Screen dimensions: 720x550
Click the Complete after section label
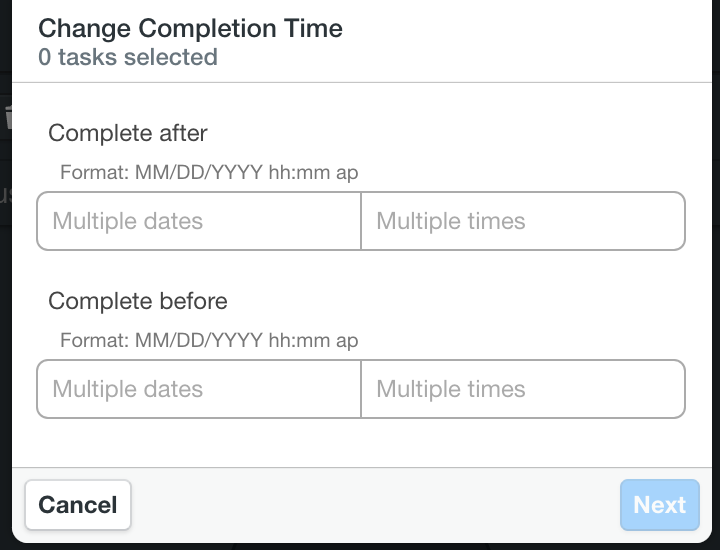[x=128, y=133]
